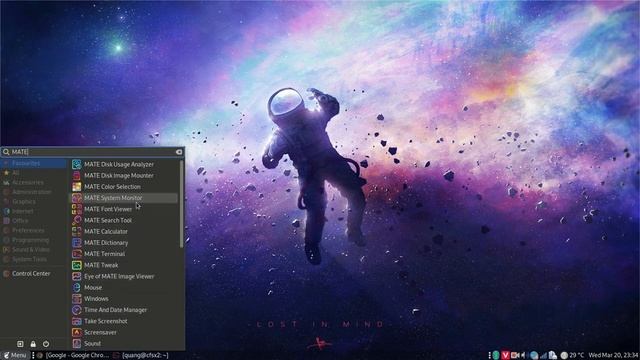Screen dimensions: 640x360
Task: Show Administration category apps
Action: click(x=33, y=192)
